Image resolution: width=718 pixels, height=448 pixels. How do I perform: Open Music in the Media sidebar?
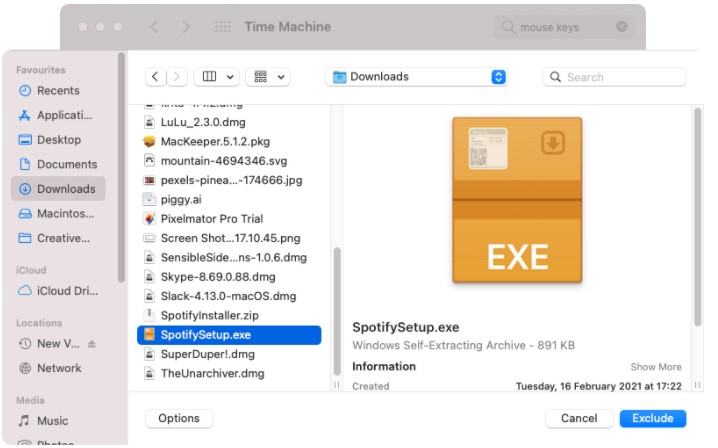click(58, 421)
